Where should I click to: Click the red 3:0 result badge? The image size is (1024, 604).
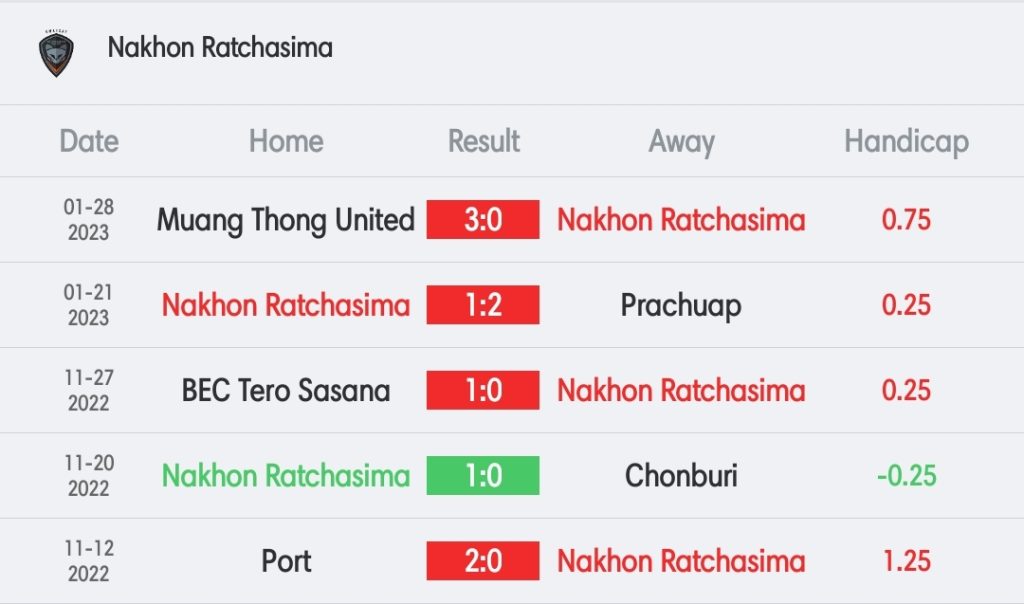(483, 220)
